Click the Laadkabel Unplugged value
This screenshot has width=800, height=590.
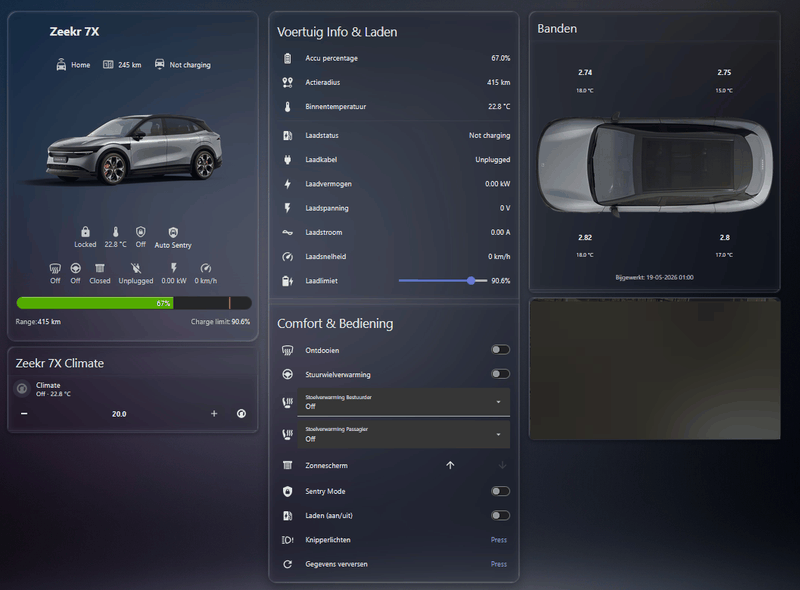click(x=492, y=160)
